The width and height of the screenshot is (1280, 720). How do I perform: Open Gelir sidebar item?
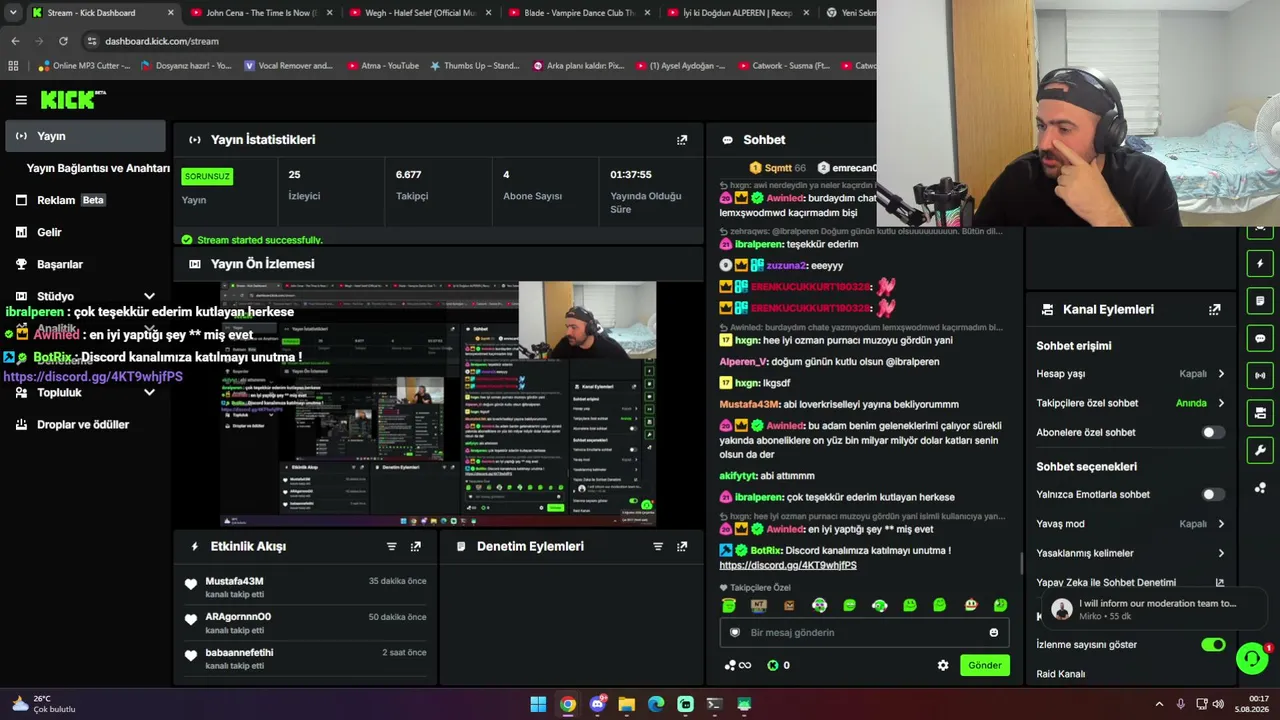(85, 232)
